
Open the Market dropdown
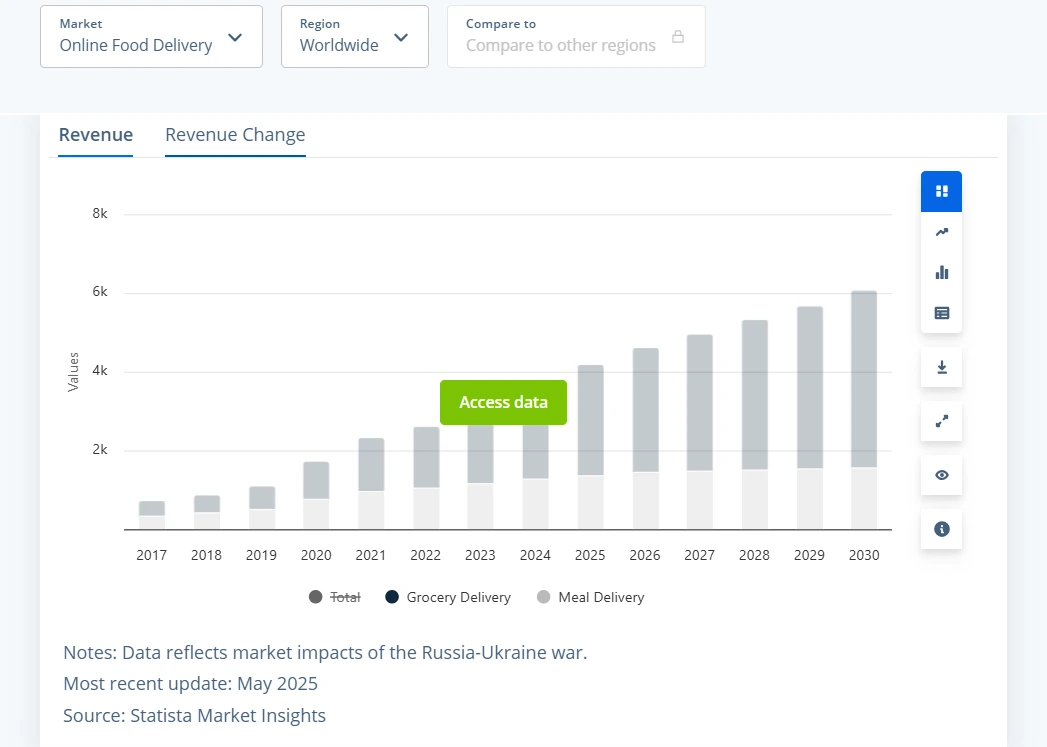coord(151,37)
